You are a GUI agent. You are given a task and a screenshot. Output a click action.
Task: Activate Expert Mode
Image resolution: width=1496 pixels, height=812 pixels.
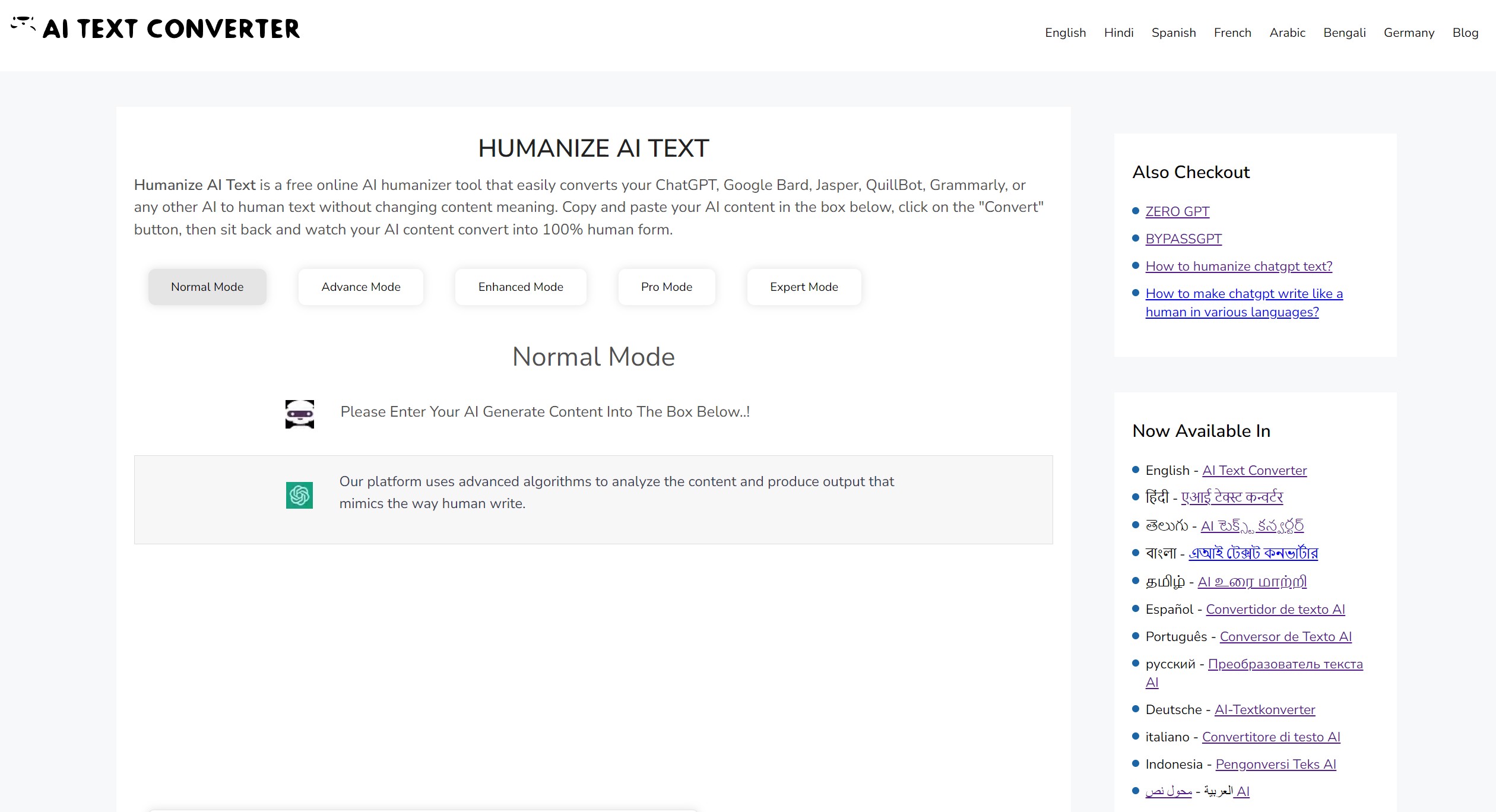804,287
